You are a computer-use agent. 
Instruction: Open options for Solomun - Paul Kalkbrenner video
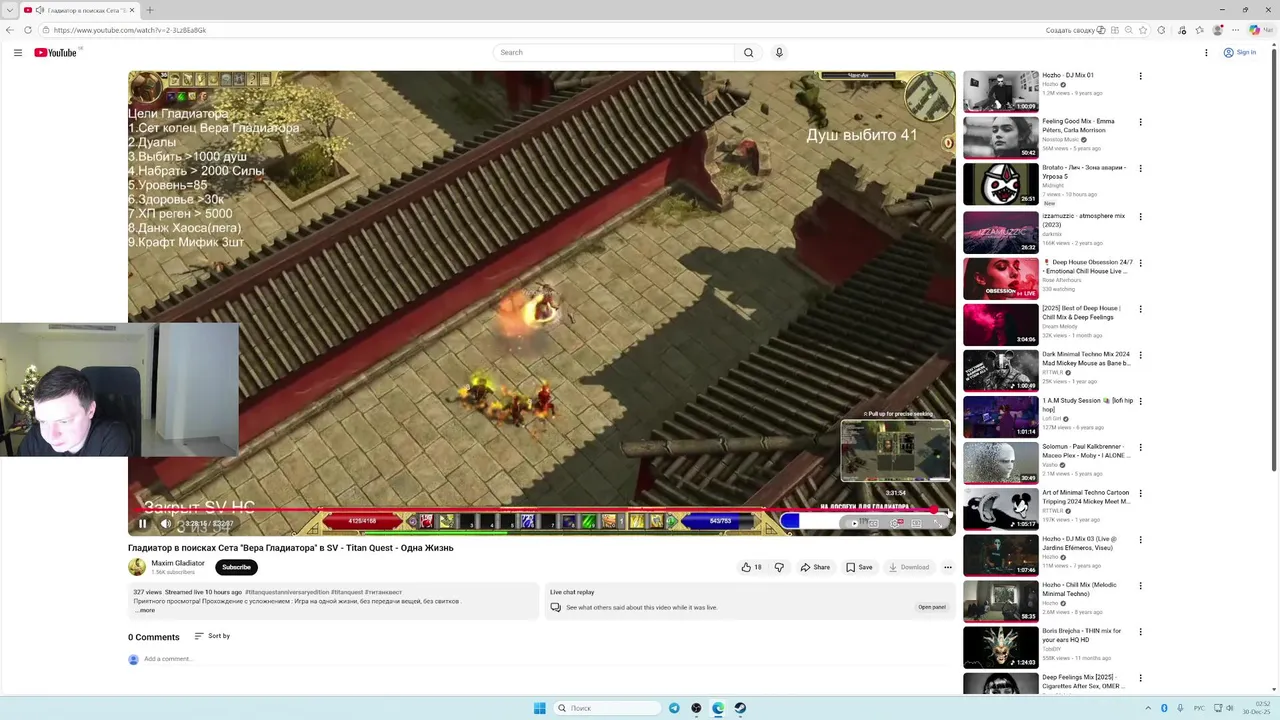[x=1140, y=447]
